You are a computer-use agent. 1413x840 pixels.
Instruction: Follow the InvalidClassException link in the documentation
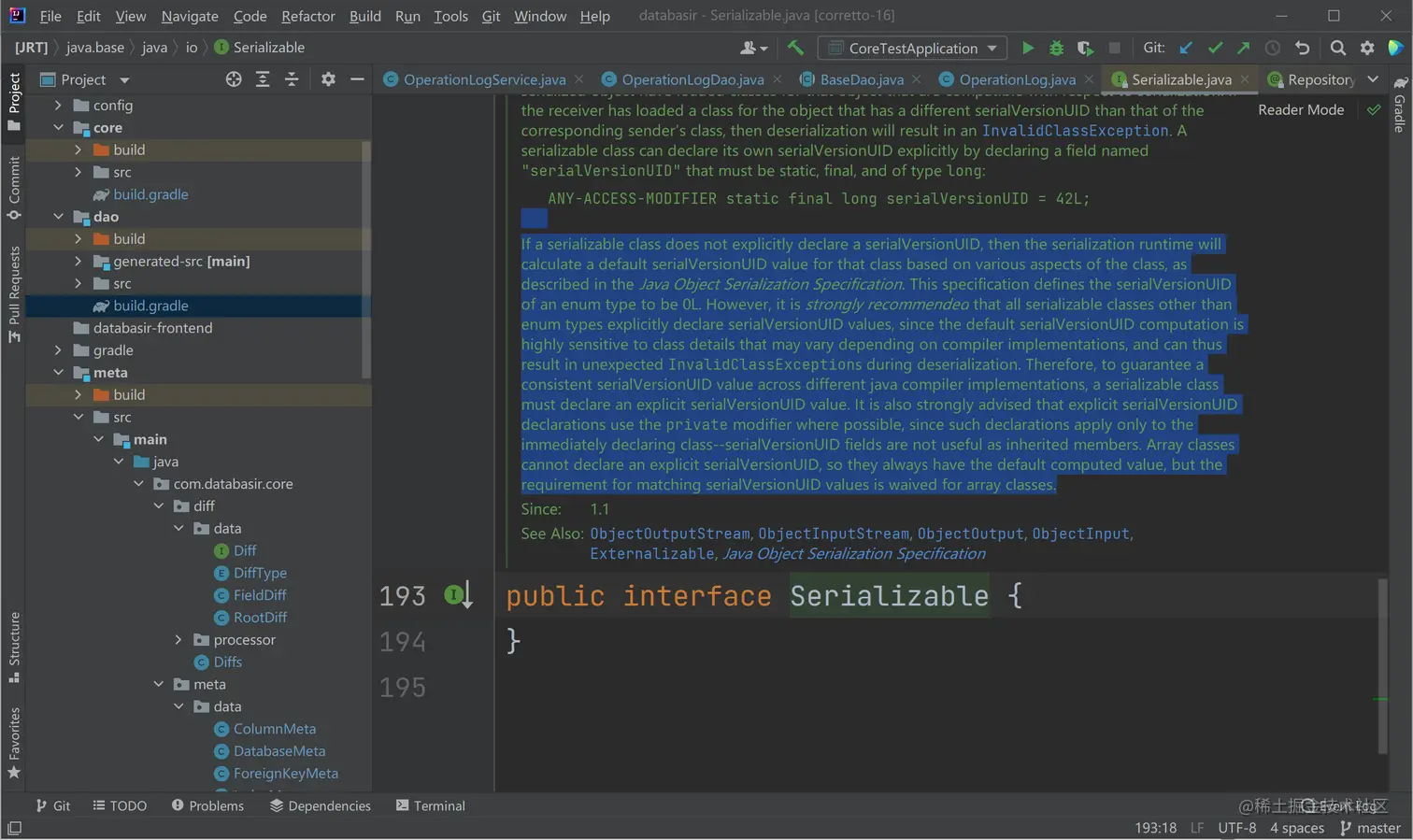tap(1075, 131)
